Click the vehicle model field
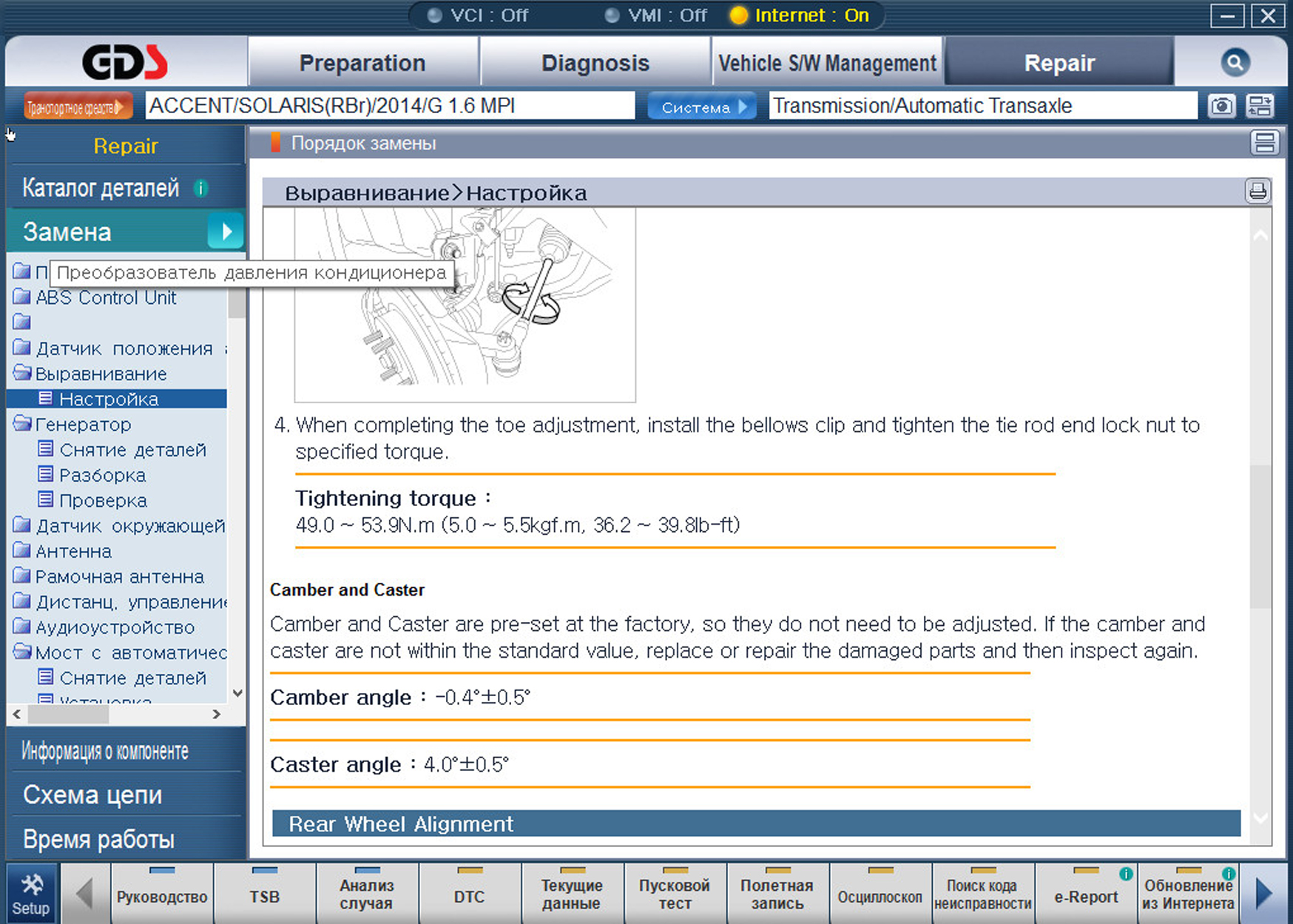 389,107
